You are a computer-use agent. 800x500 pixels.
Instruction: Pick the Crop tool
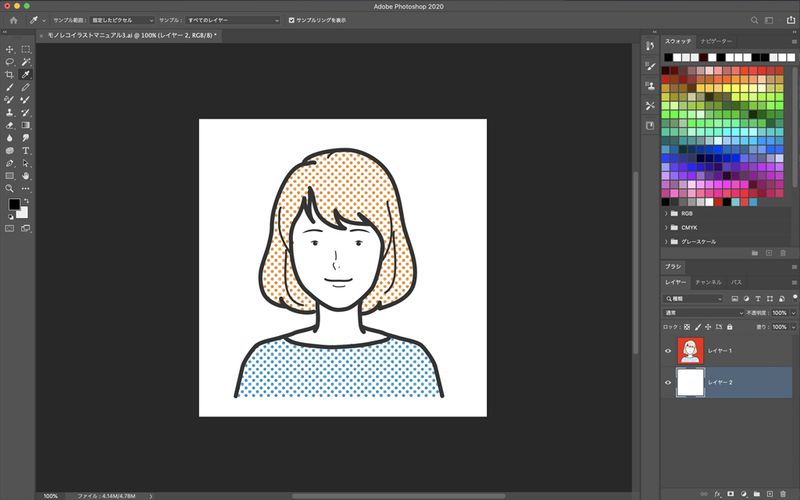tap(10, 75)
